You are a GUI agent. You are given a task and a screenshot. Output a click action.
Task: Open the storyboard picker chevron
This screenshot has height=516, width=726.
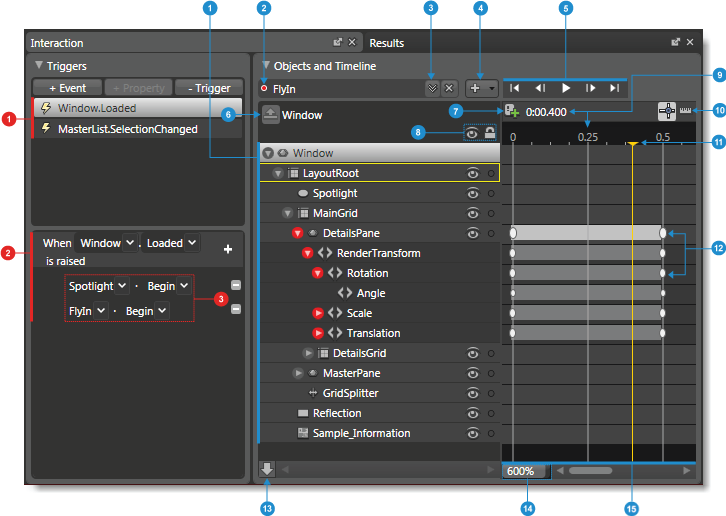pos(432,88)
